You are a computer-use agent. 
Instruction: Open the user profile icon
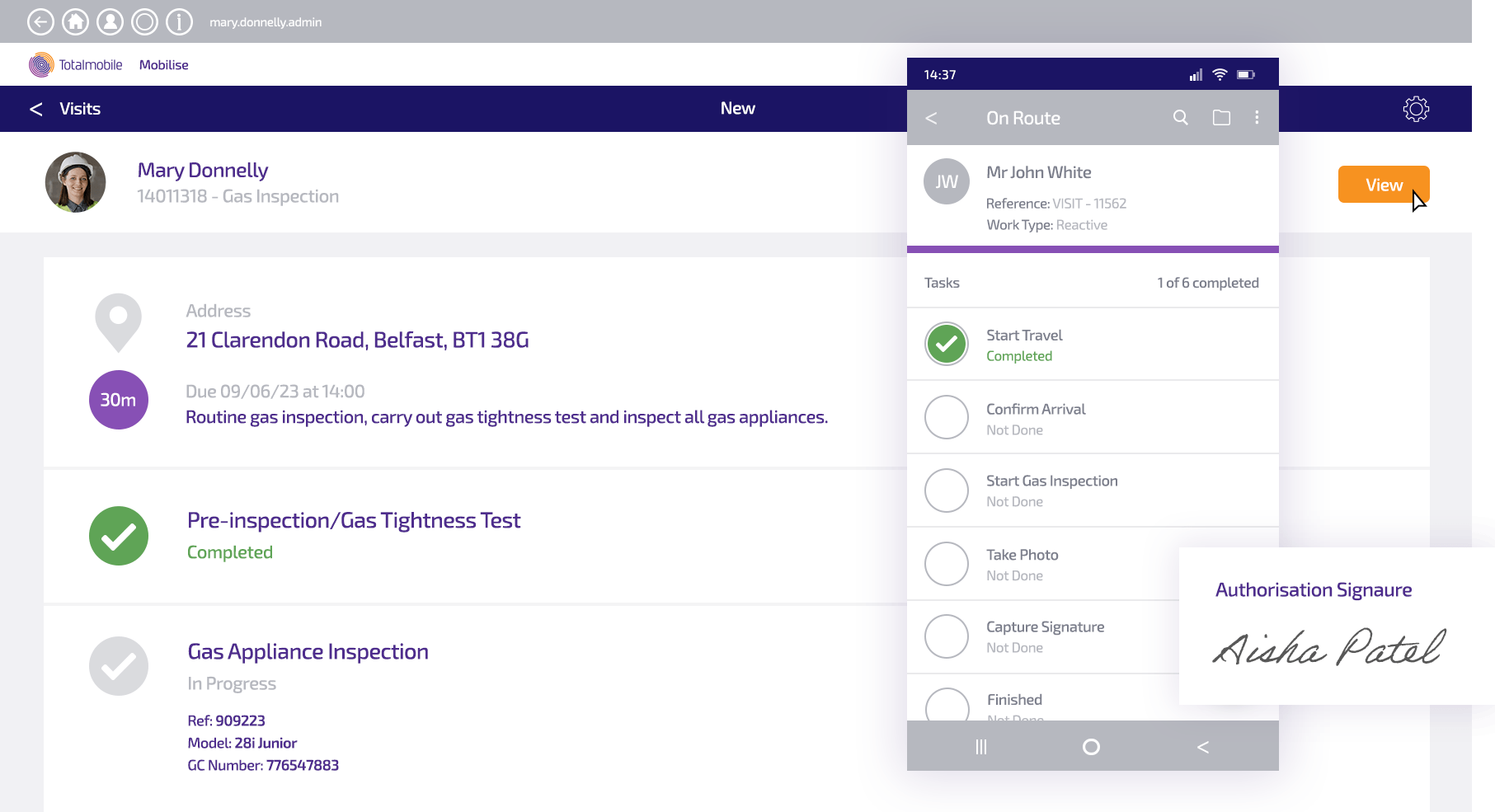pos(110,21)
